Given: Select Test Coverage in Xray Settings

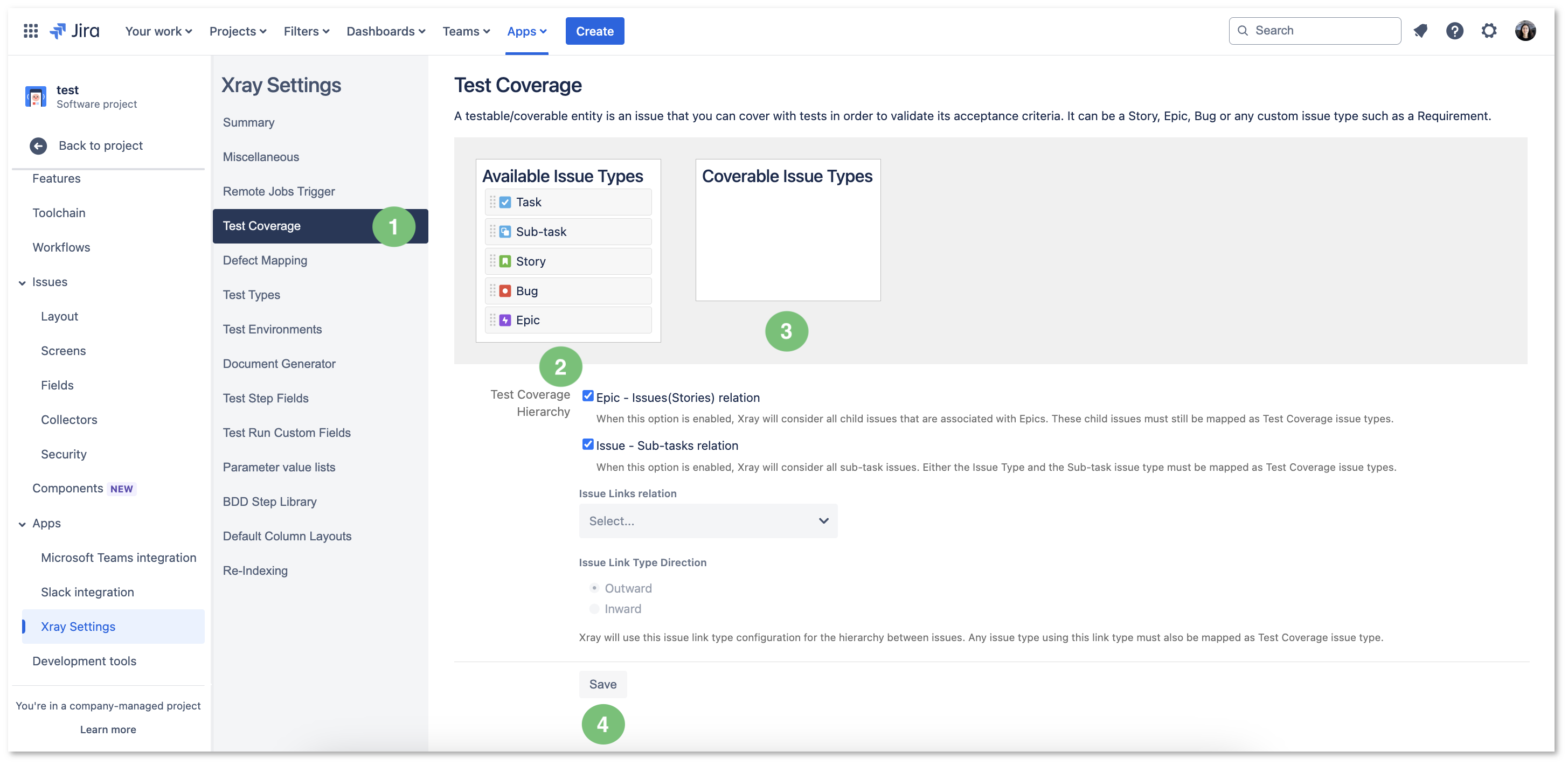Looking at the screenshot, I should tap(320, 226).
